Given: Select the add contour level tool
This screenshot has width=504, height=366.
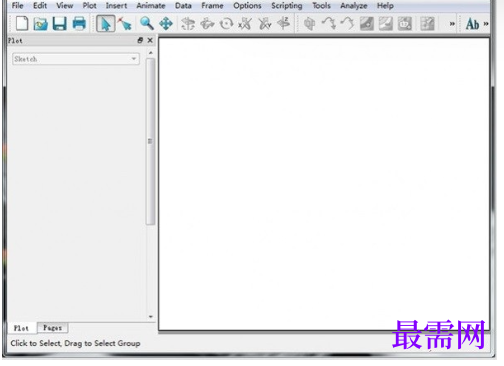Looking at the screenshot, I should pos(367,24).
